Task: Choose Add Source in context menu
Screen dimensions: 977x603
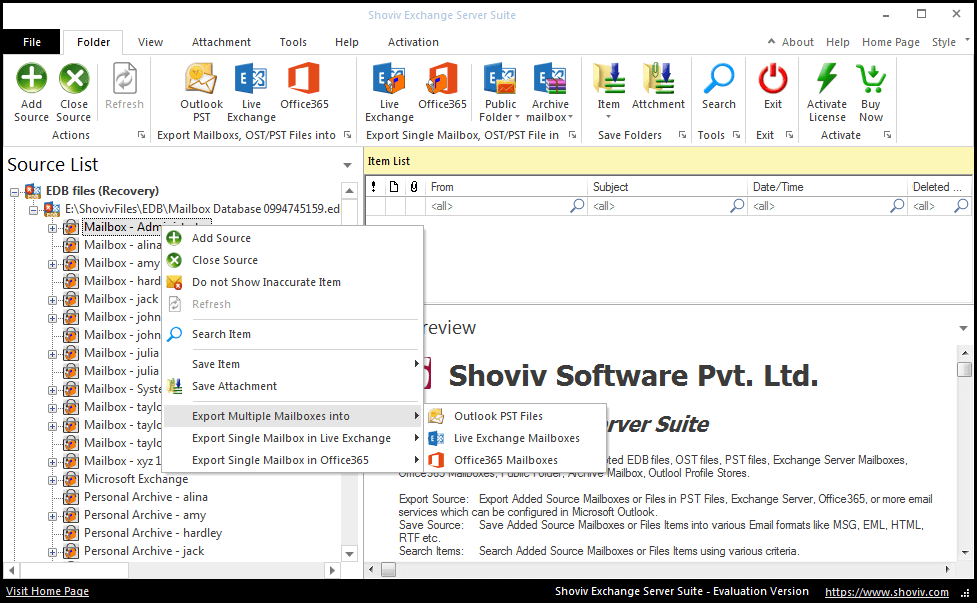Action: (293, 238)
